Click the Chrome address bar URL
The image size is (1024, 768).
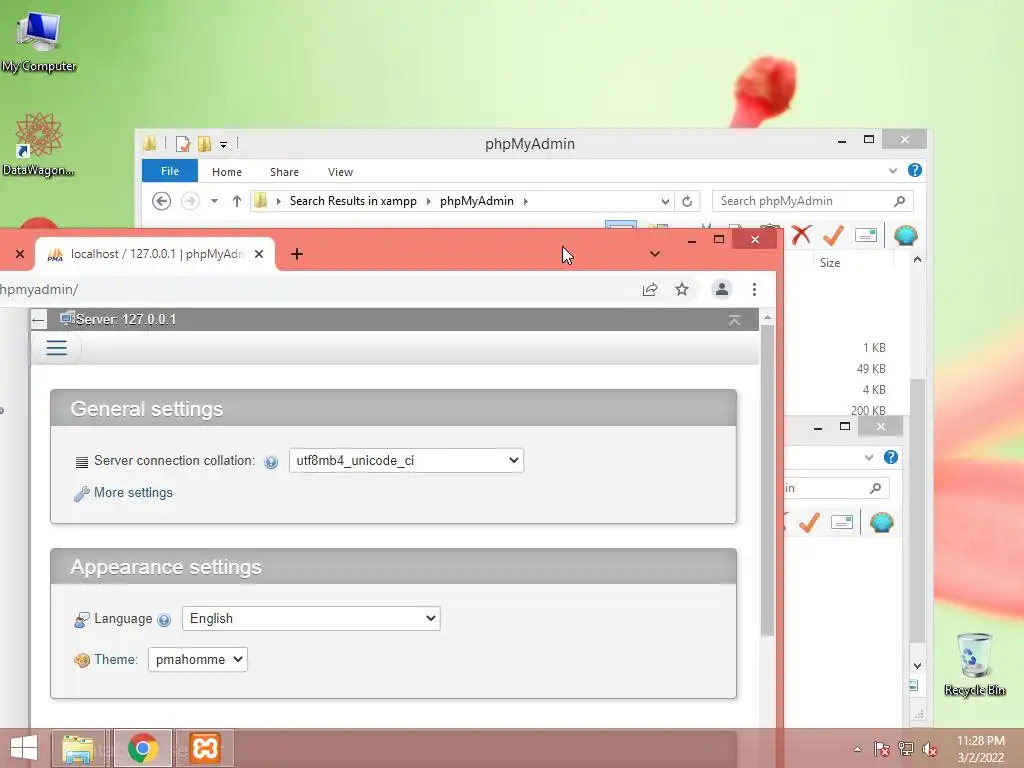click(39, 289)
